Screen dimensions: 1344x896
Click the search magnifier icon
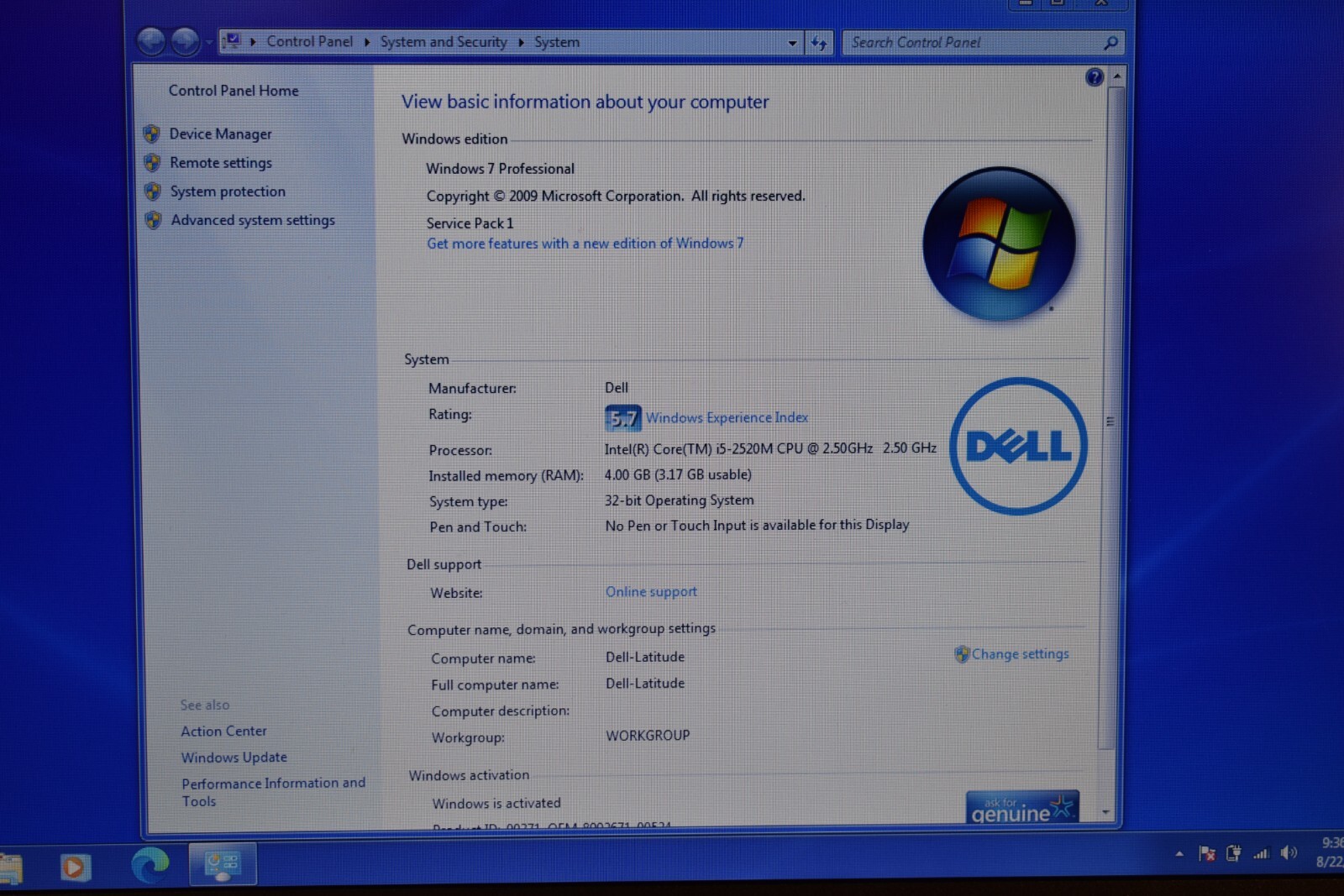pyautogui.click(x=1110, y=43)
